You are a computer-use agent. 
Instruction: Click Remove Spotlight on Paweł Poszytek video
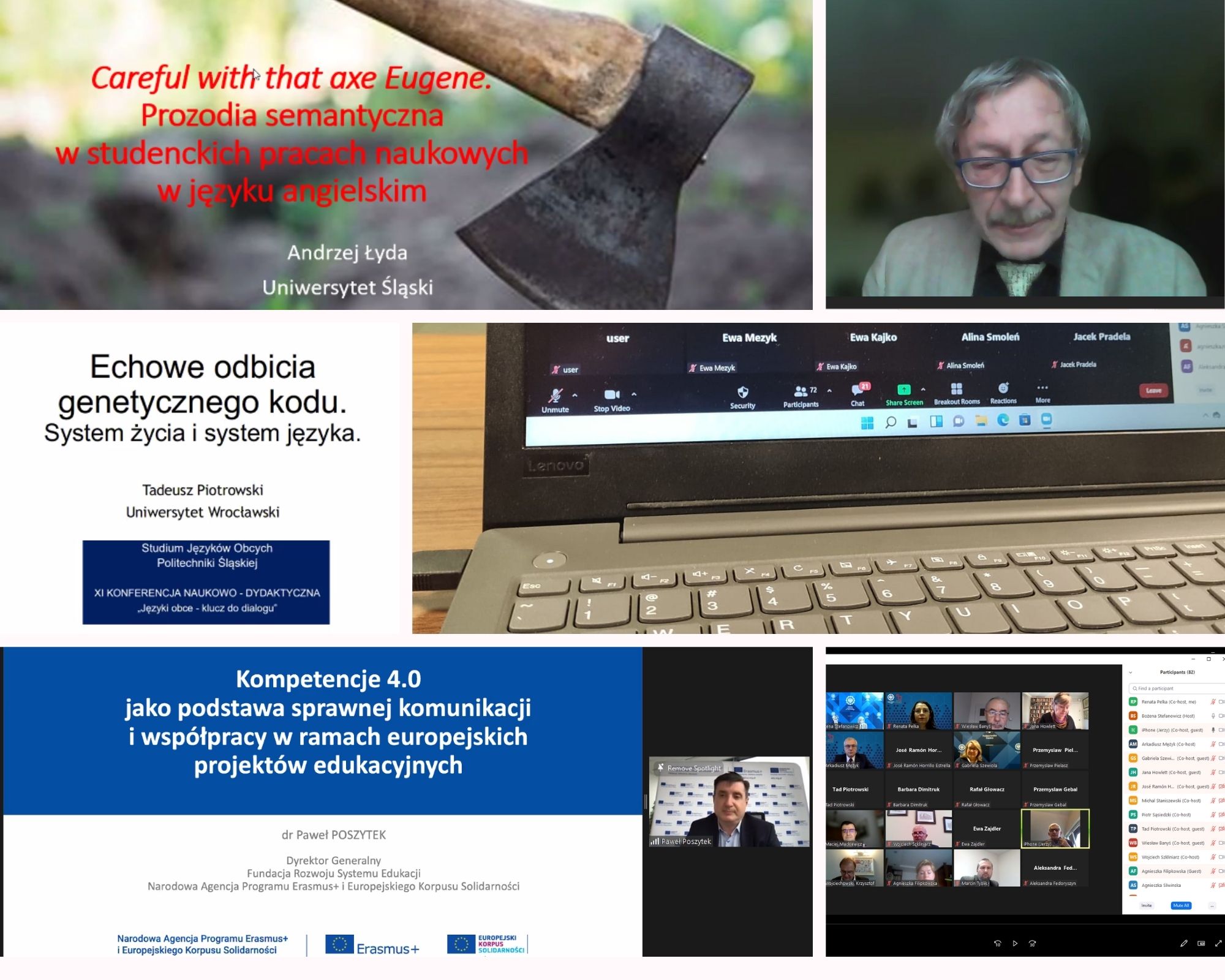pyautogui.click(x=688, y=768)
